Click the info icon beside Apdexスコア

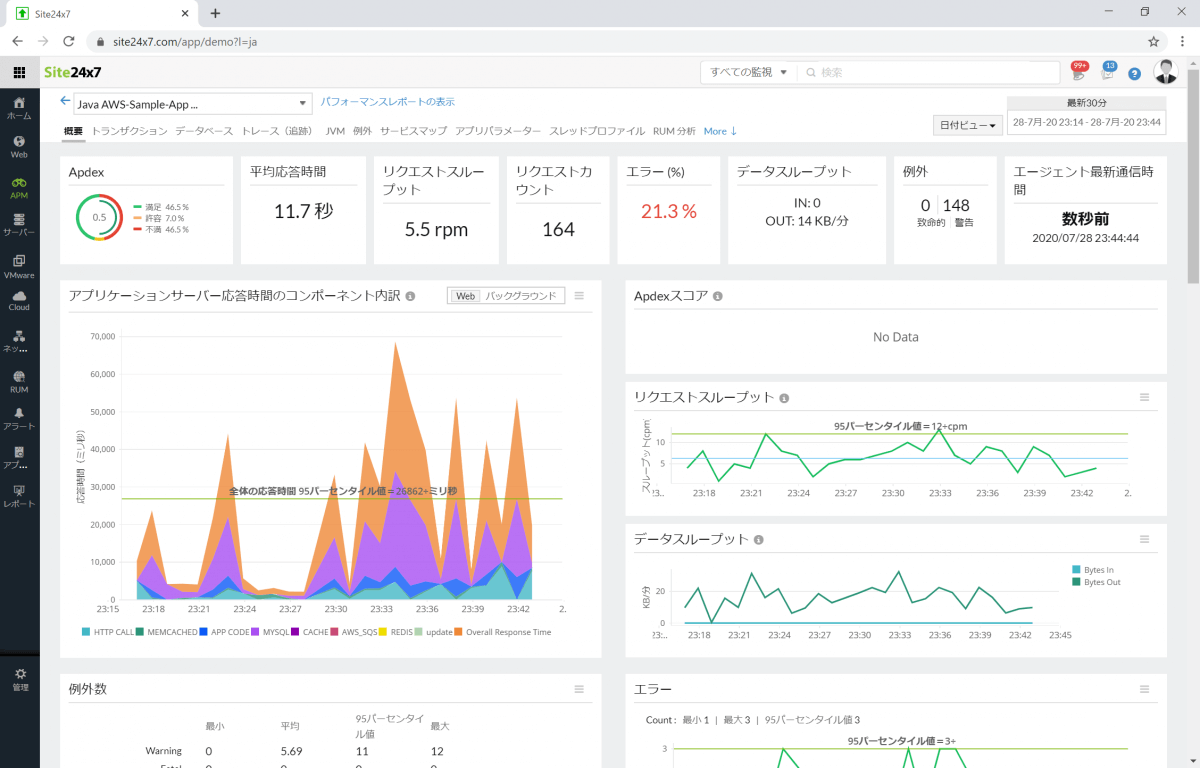(718, 297)
